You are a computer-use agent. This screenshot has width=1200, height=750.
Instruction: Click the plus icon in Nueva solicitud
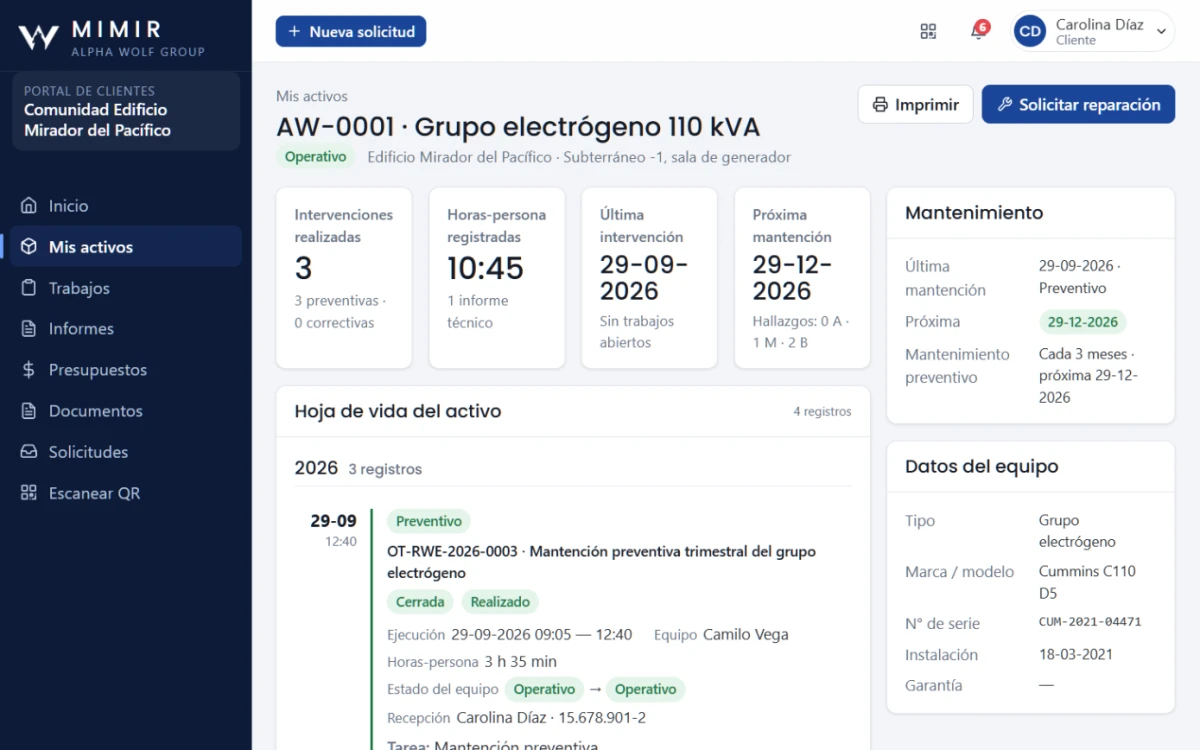point(294,32)
